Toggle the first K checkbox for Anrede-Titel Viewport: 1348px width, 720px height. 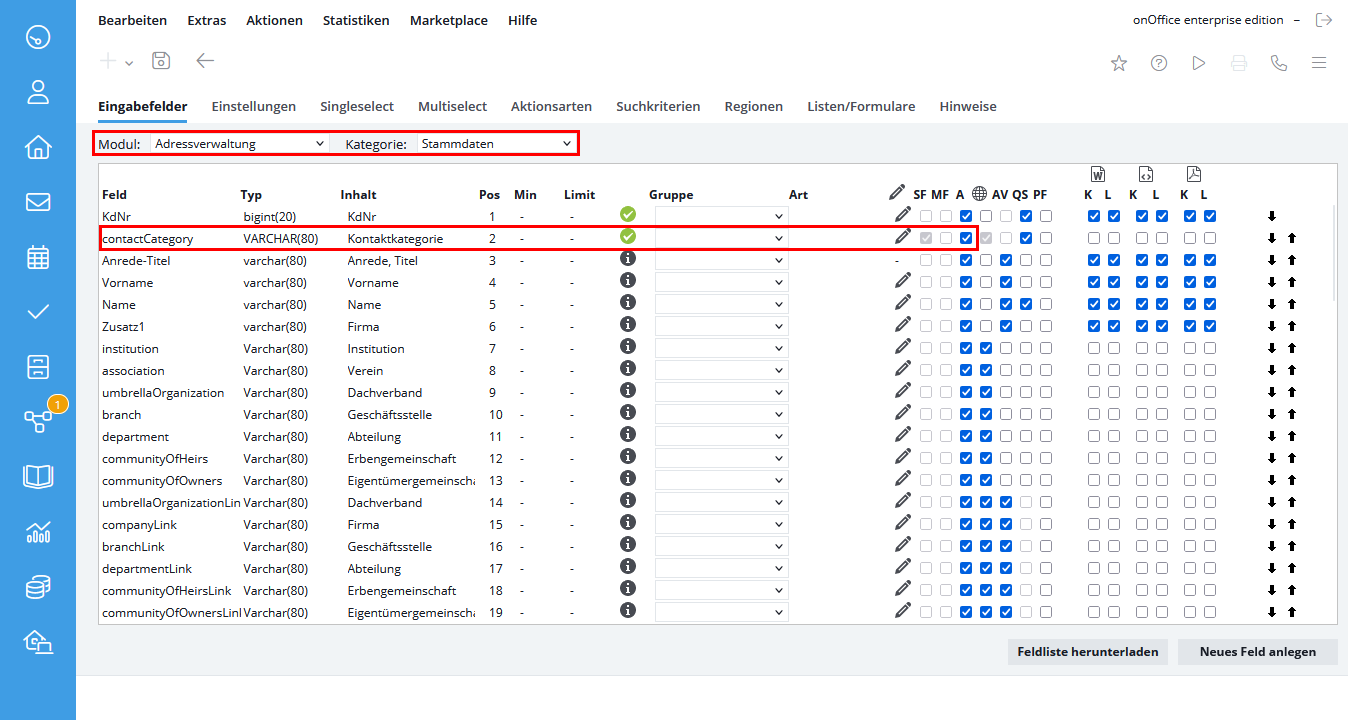pyautogui.click(x=1094, y=260)
